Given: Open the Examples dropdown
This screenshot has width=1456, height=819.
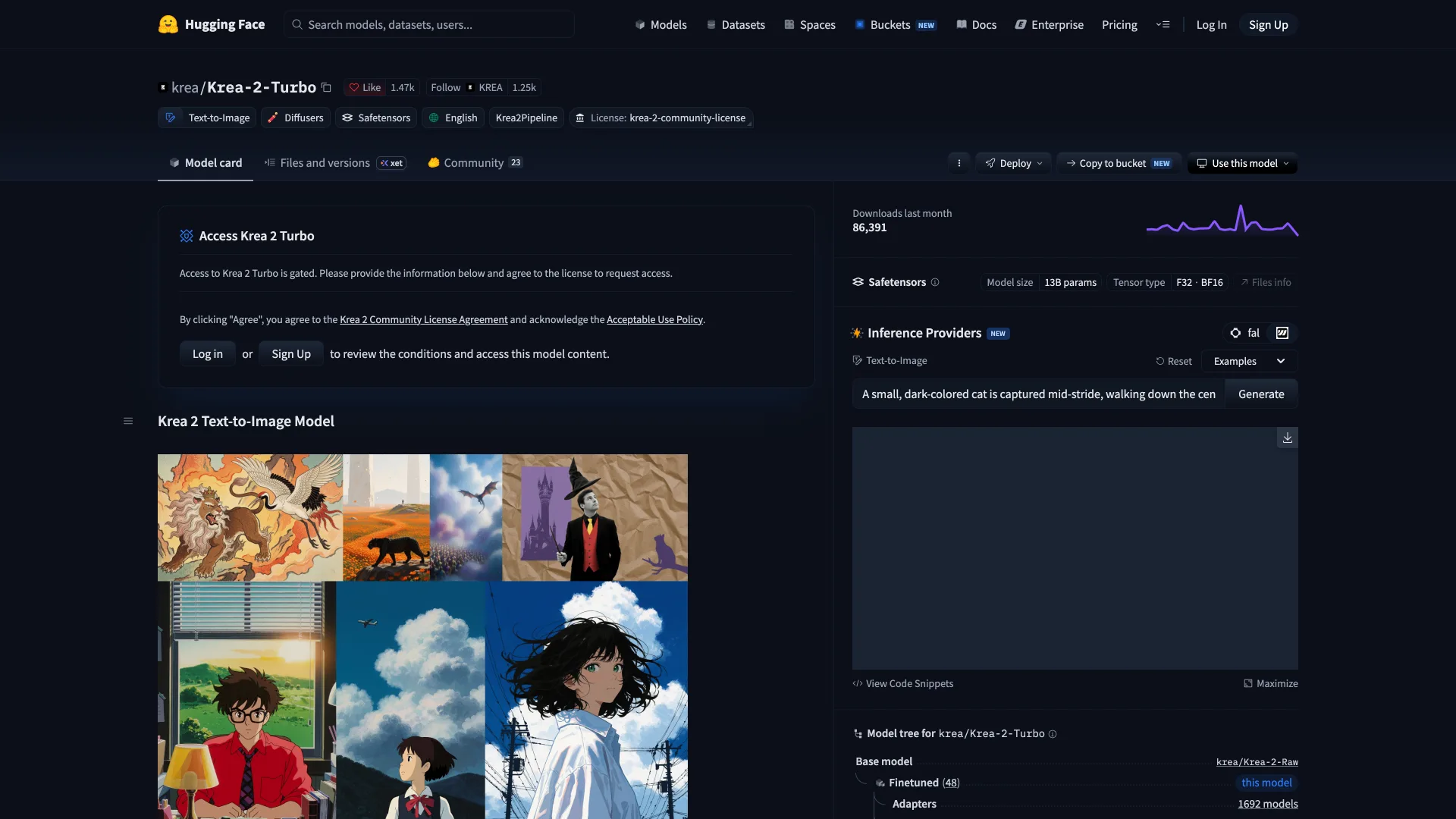Looking at the screenshot, I should [1248, 361].
